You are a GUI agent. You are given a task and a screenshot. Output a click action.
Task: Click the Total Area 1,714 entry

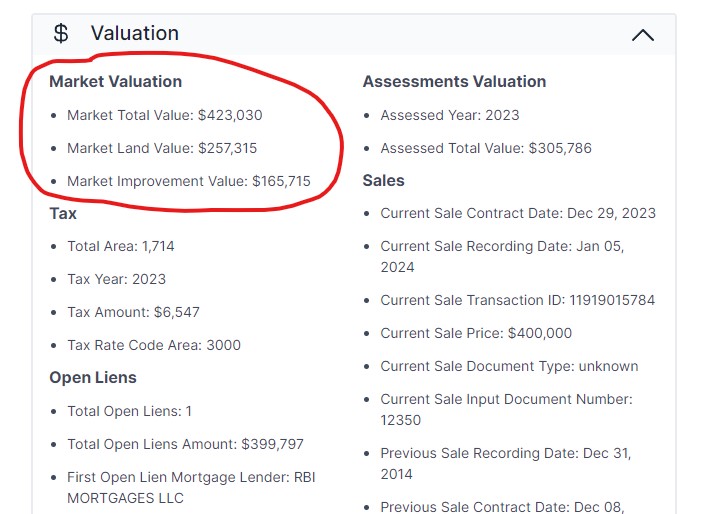pyautogui.click(x=120, y=246)
